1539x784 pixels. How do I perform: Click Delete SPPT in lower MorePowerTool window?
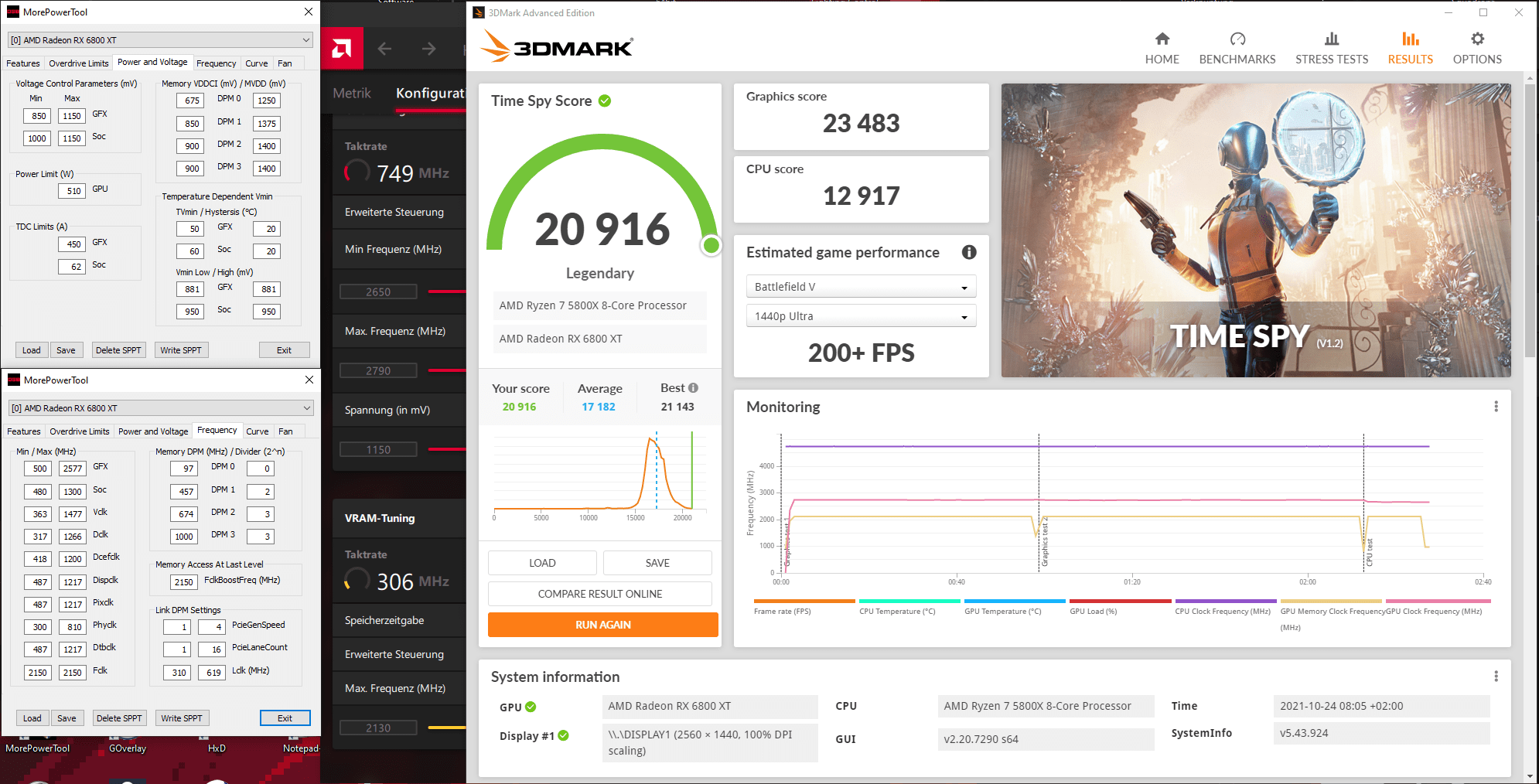[x=119, y=718]
